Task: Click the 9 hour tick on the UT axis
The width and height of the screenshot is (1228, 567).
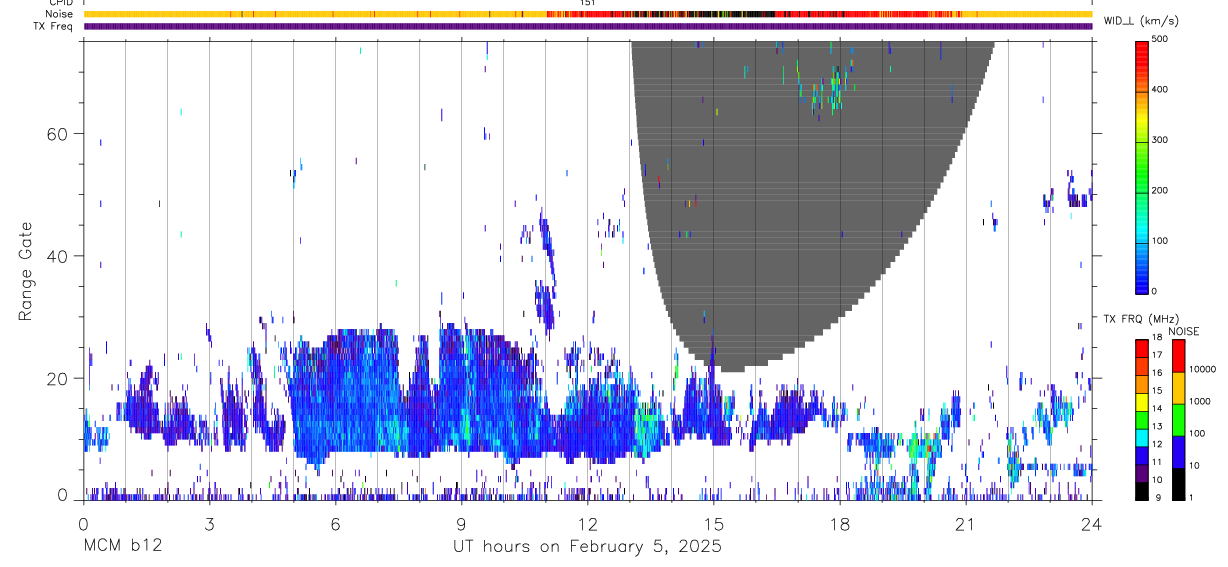Action: click(x=461, y=523)
